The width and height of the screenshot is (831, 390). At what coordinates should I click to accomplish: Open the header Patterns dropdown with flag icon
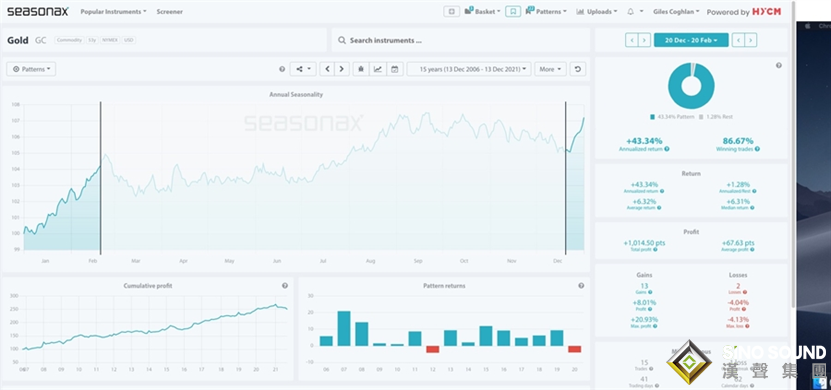(x=546, y=11)
